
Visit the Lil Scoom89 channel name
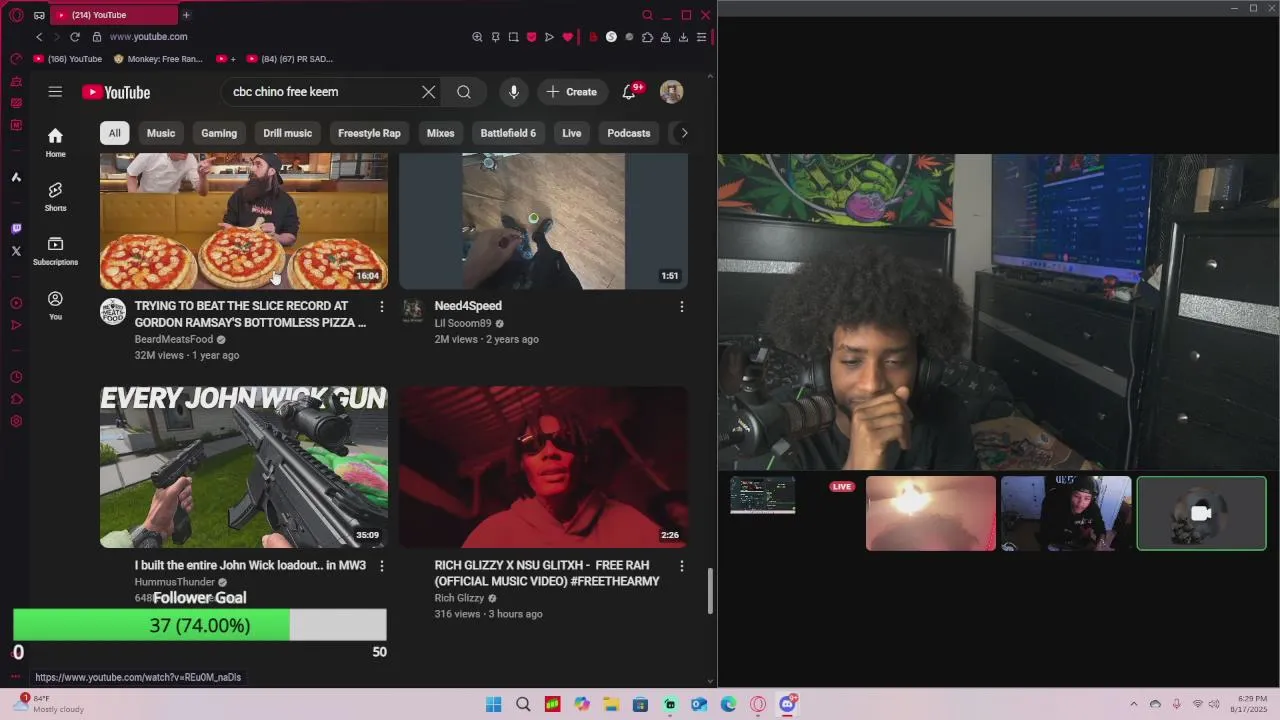point(463,323)
